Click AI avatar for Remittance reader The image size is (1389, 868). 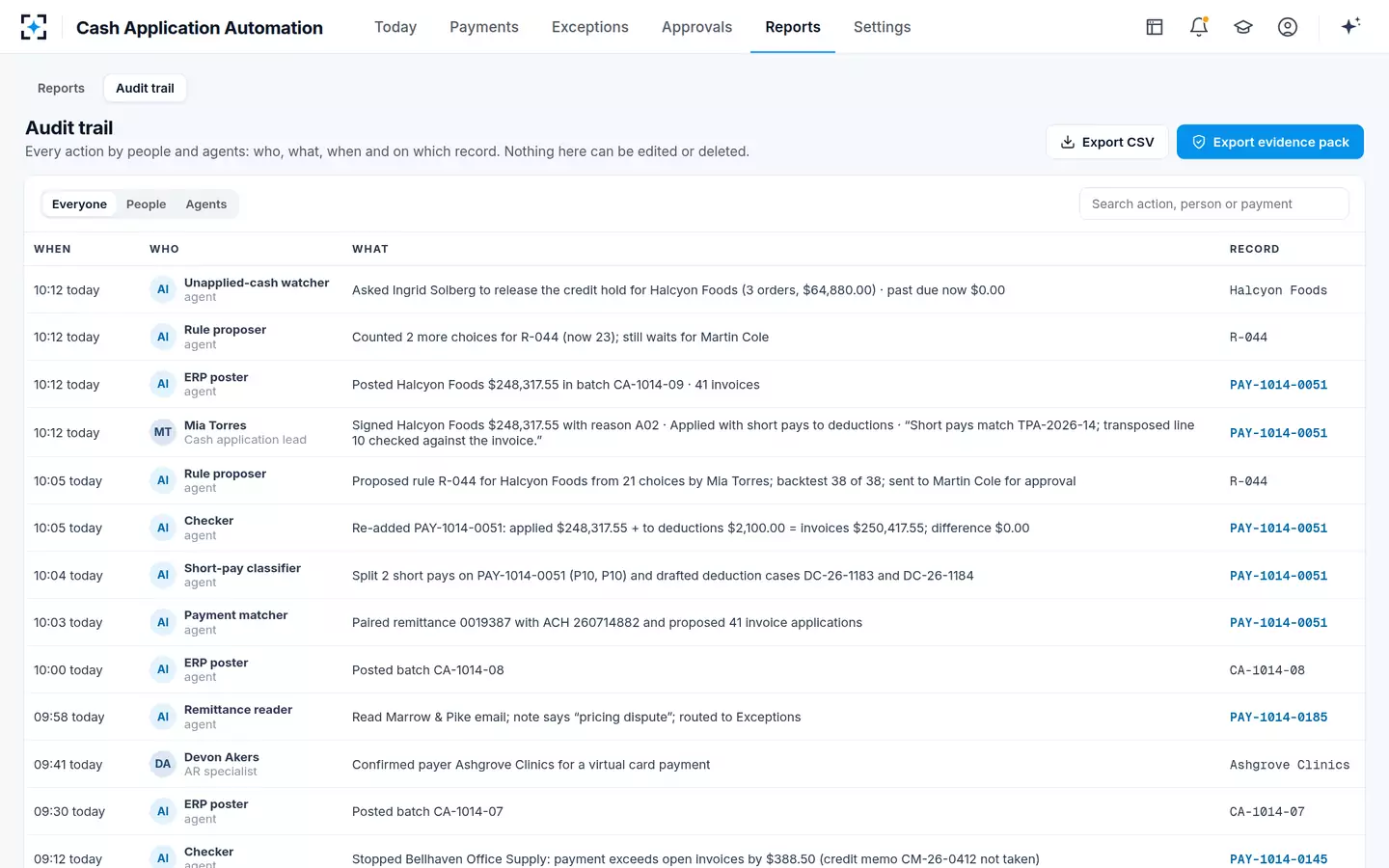(163, 717)
